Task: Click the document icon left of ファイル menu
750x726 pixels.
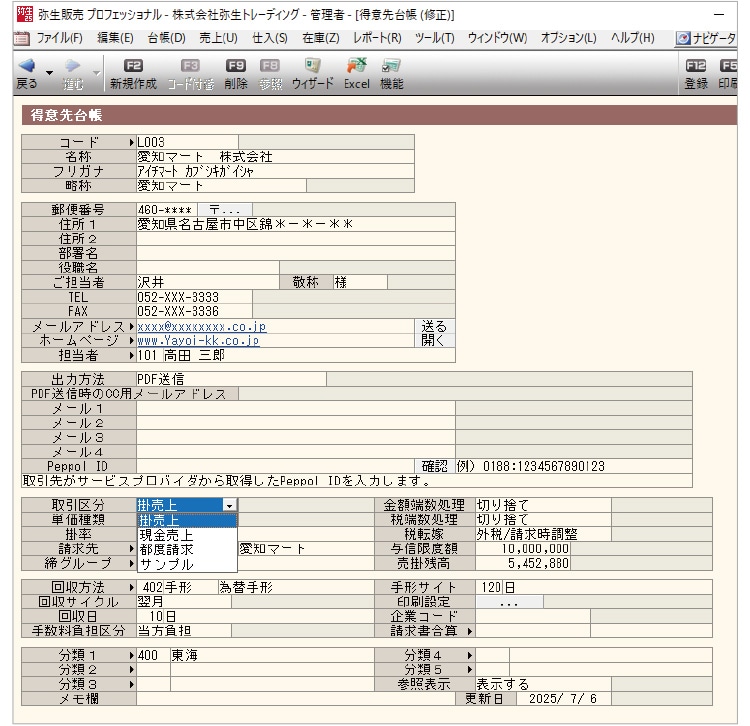Action: pyautogui.click(x=21, y=38)
